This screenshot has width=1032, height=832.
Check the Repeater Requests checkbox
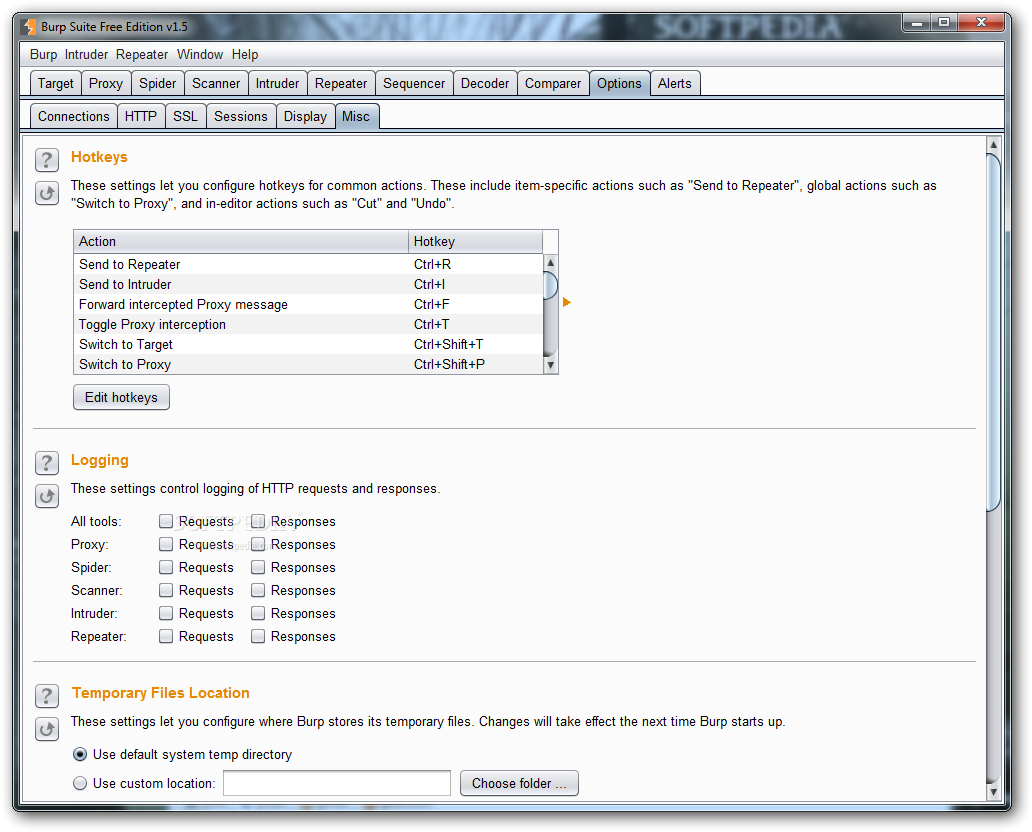(x=166, y=637)
